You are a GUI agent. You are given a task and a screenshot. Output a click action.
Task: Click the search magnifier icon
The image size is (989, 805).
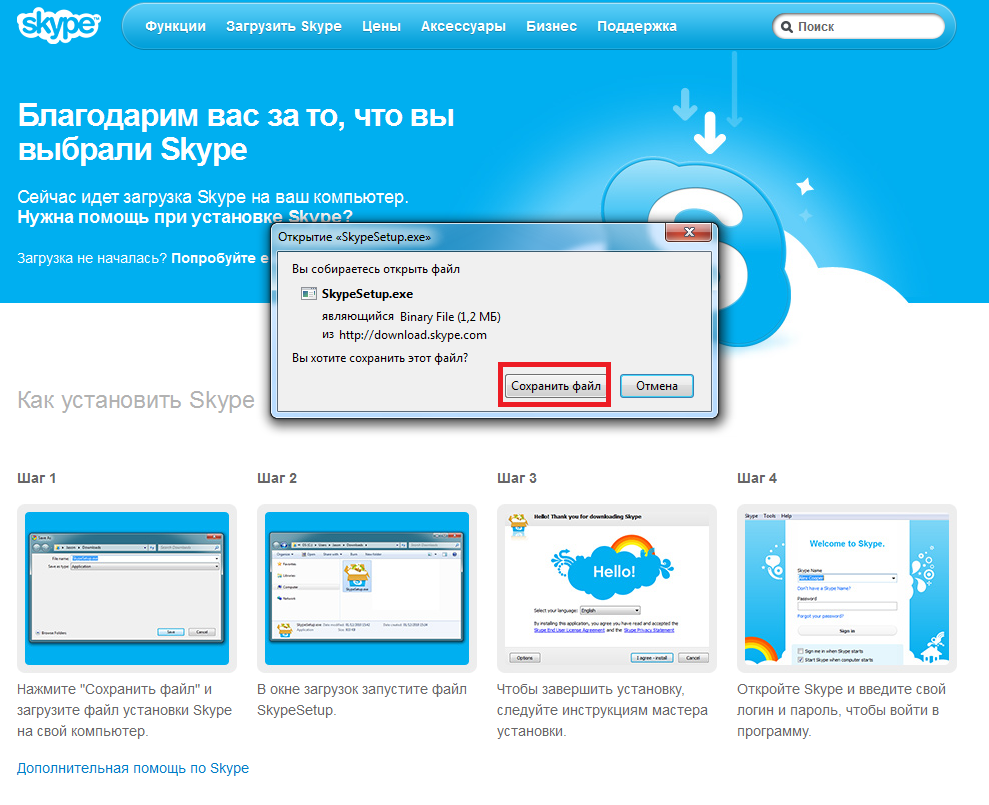(x=787, y=27)
